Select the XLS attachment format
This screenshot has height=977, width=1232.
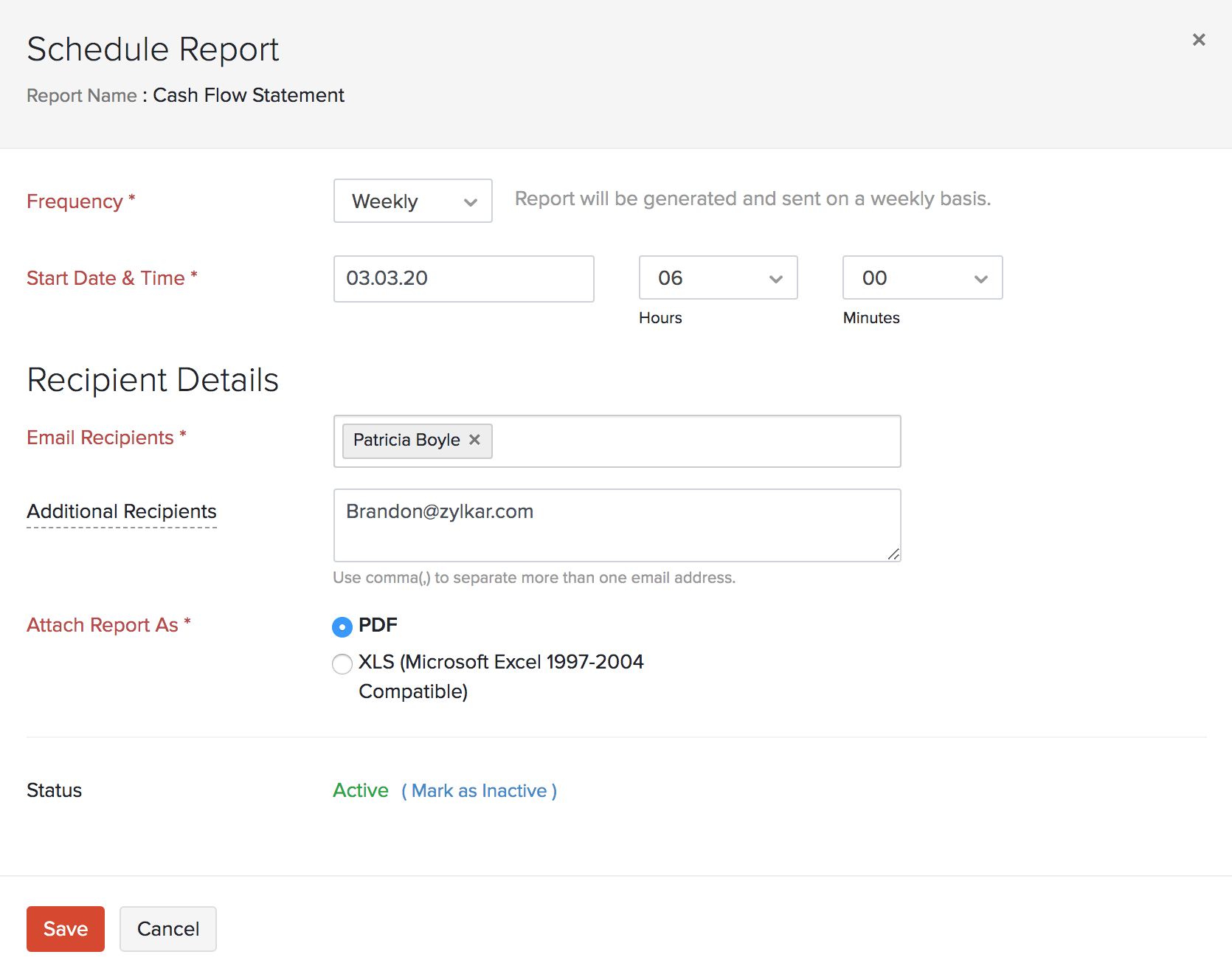(342, 663)
